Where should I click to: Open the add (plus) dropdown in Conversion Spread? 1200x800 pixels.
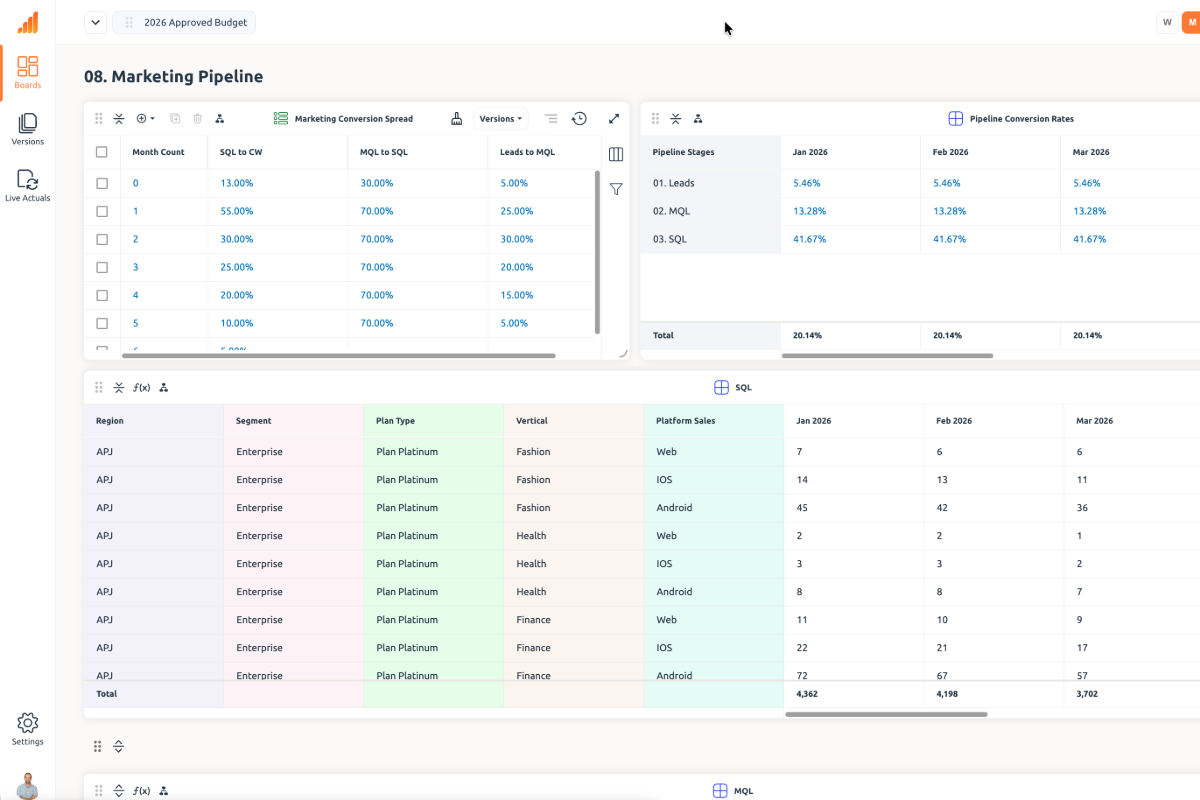[x=146, y=118]
